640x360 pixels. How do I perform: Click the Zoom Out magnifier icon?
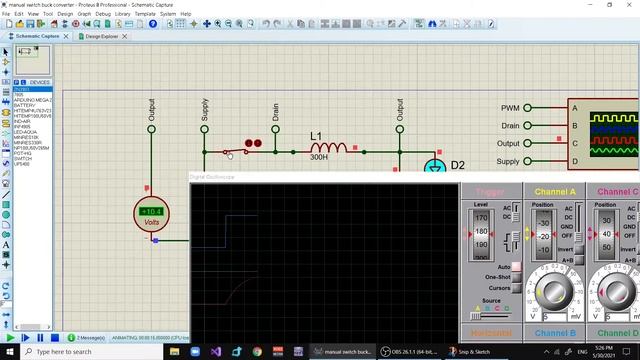pyautogui.click(x=228, y=24)
